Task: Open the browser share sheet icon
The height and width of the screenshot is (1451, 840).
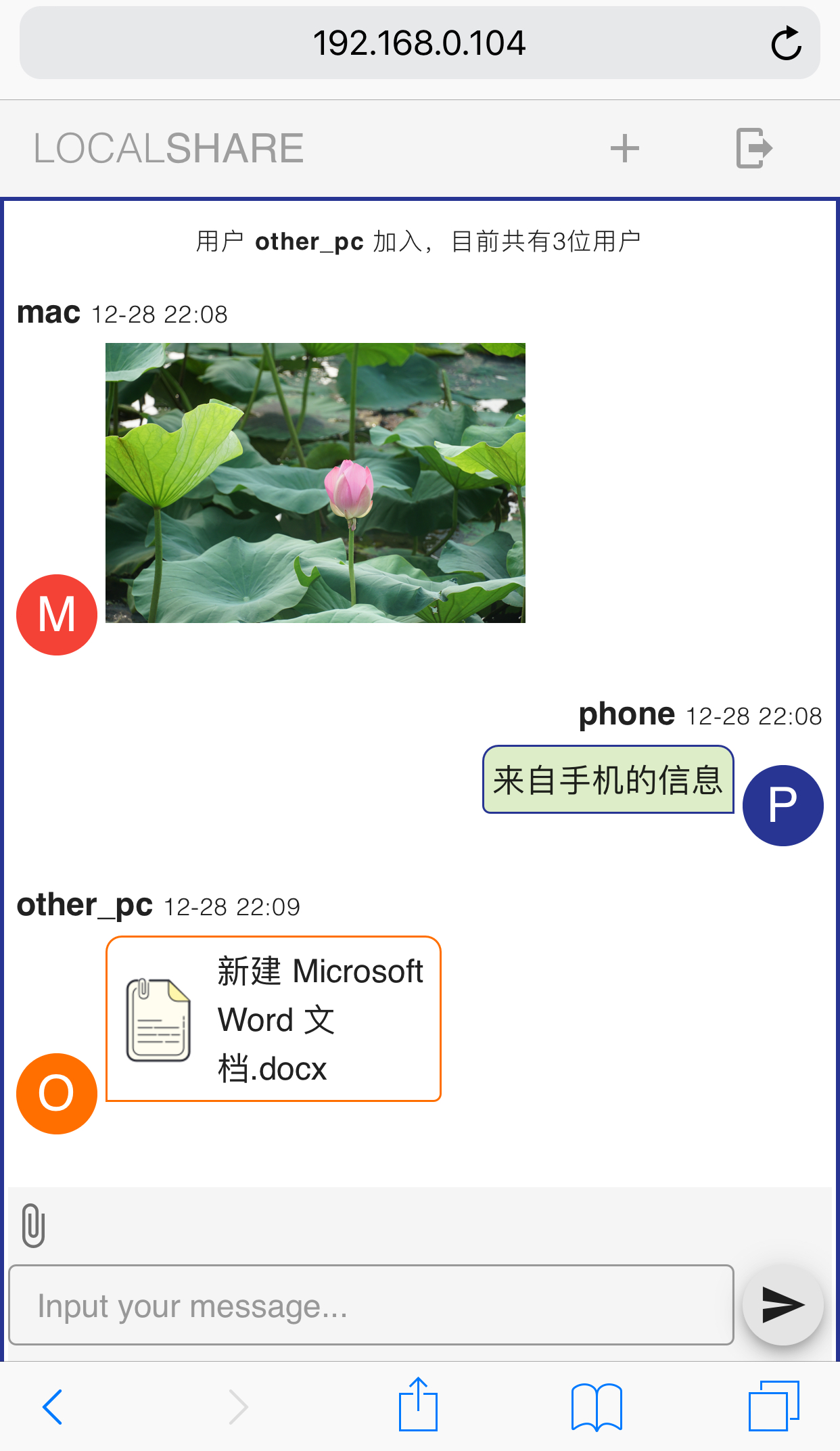Action: click(x=418, y=1404)
